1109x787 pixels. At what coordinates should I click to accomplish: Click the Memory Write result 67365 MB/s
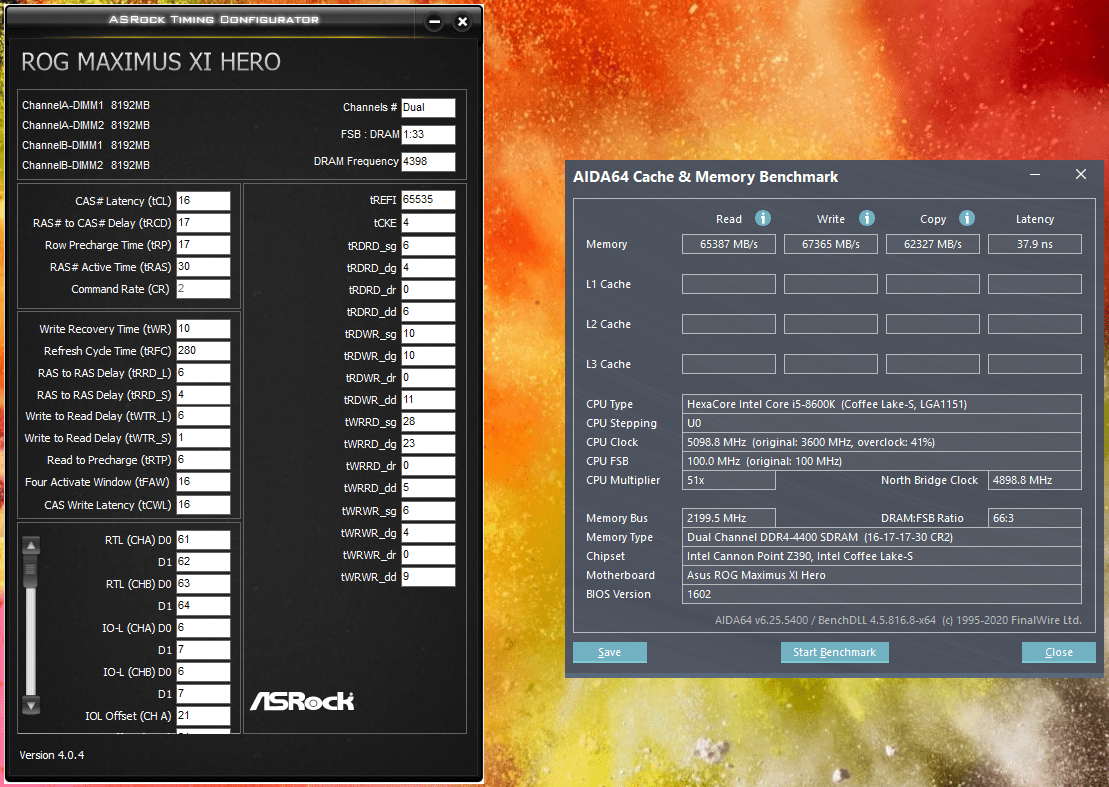tap(830, 244)
